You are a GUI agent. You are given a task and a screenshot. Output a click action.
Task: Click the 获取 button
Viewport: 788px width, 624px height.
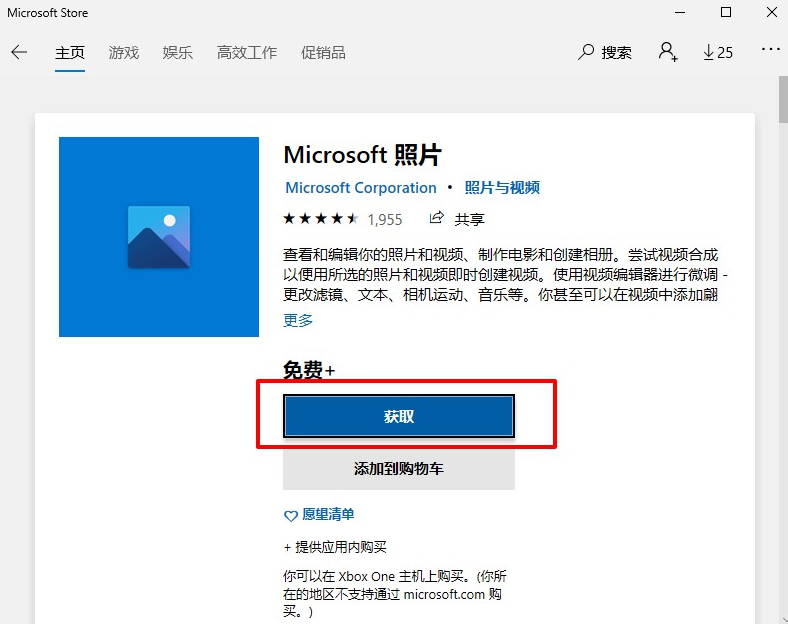(399, 416)
